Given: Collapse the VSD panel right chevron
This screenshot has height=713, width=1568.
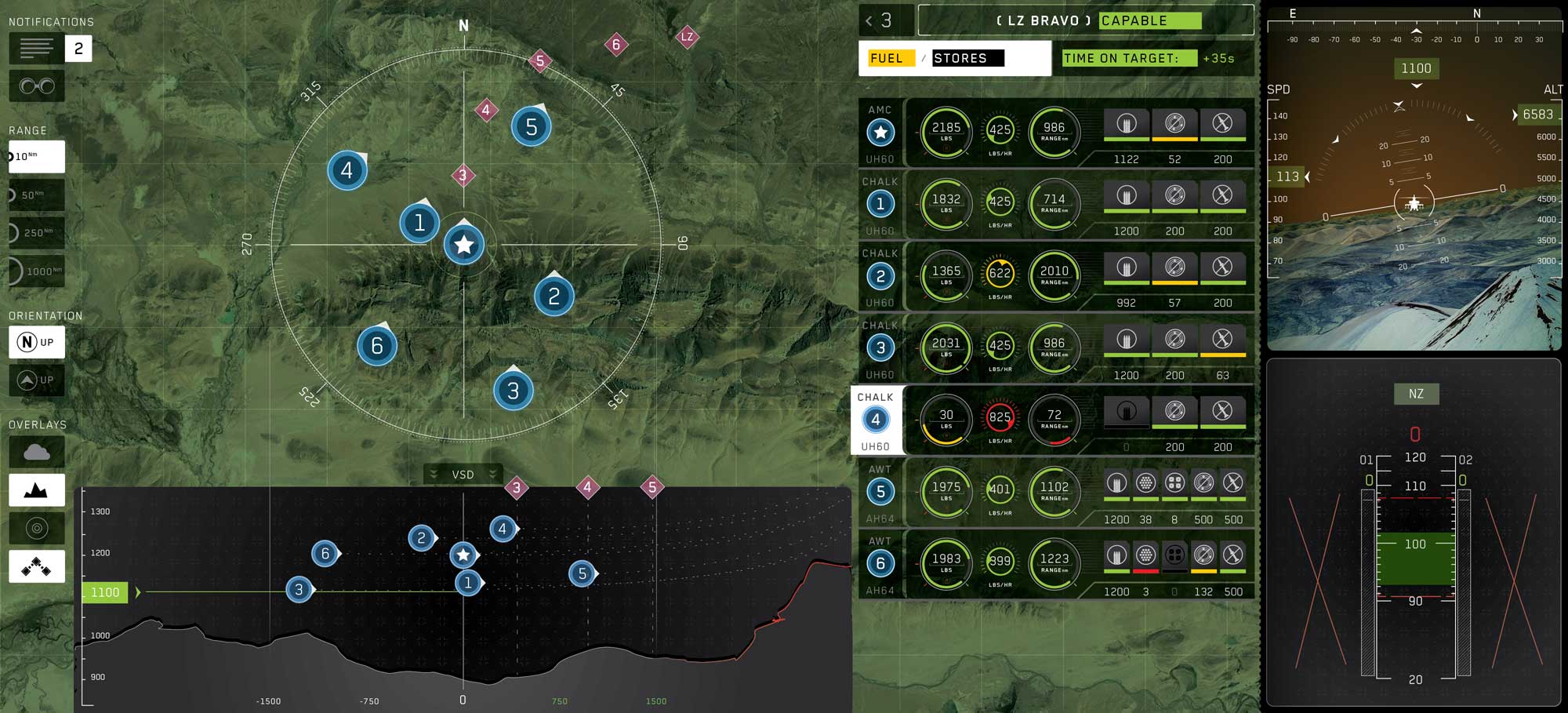Looking at the screenshot, I should click(492, 475).
